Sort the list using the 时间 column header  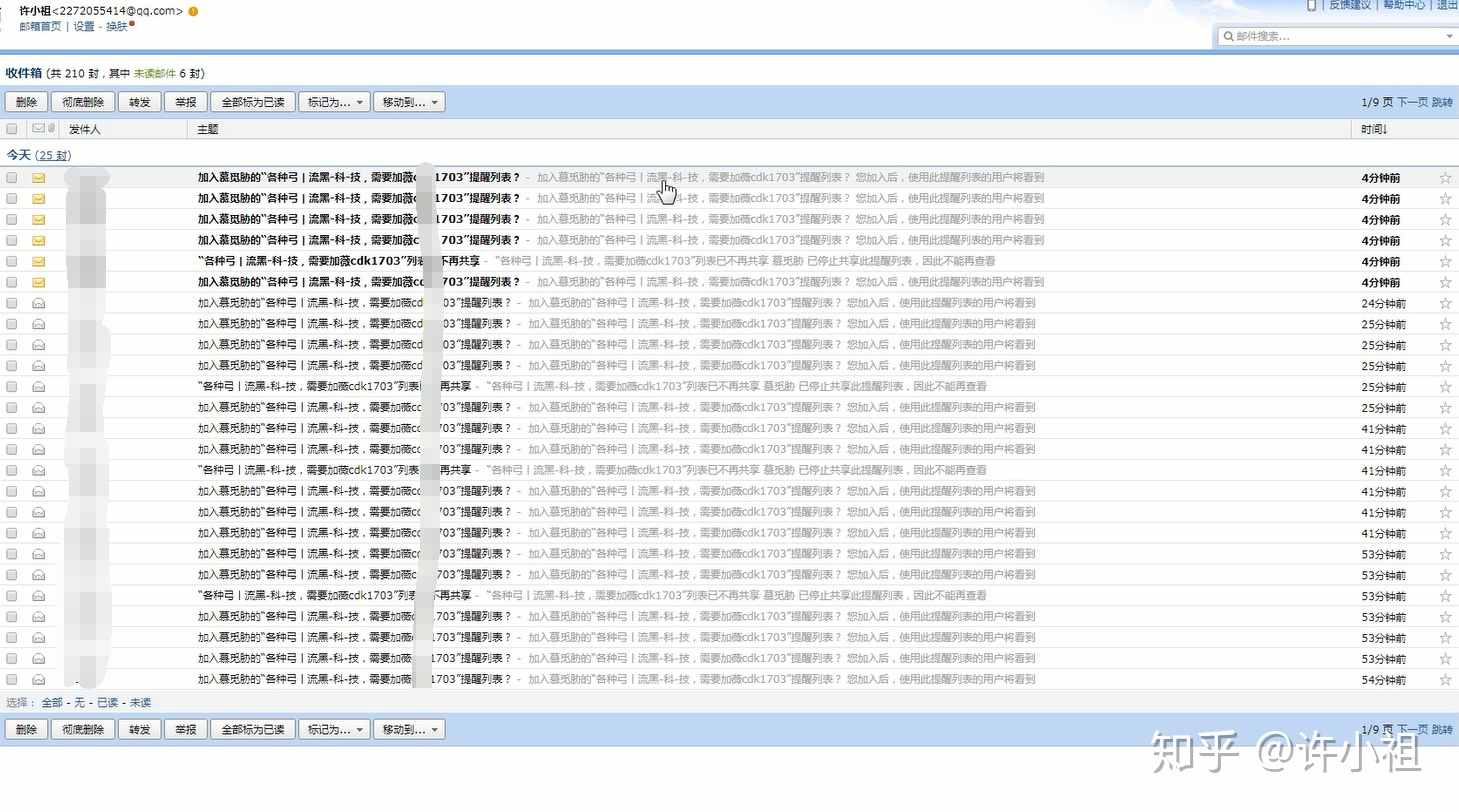1374,129
